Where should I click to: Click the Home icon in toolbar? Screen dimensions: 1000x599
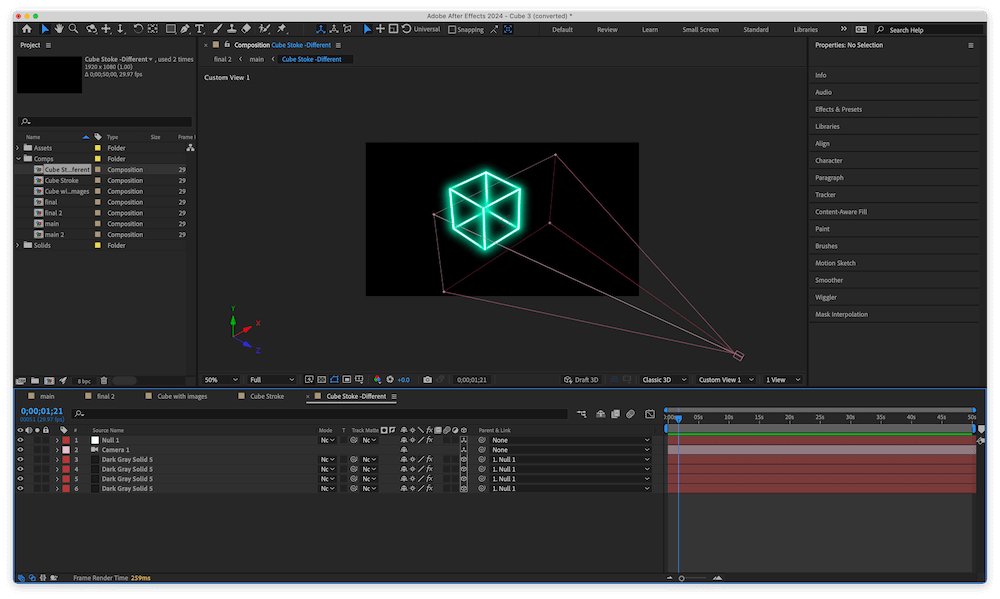[27, 29]
